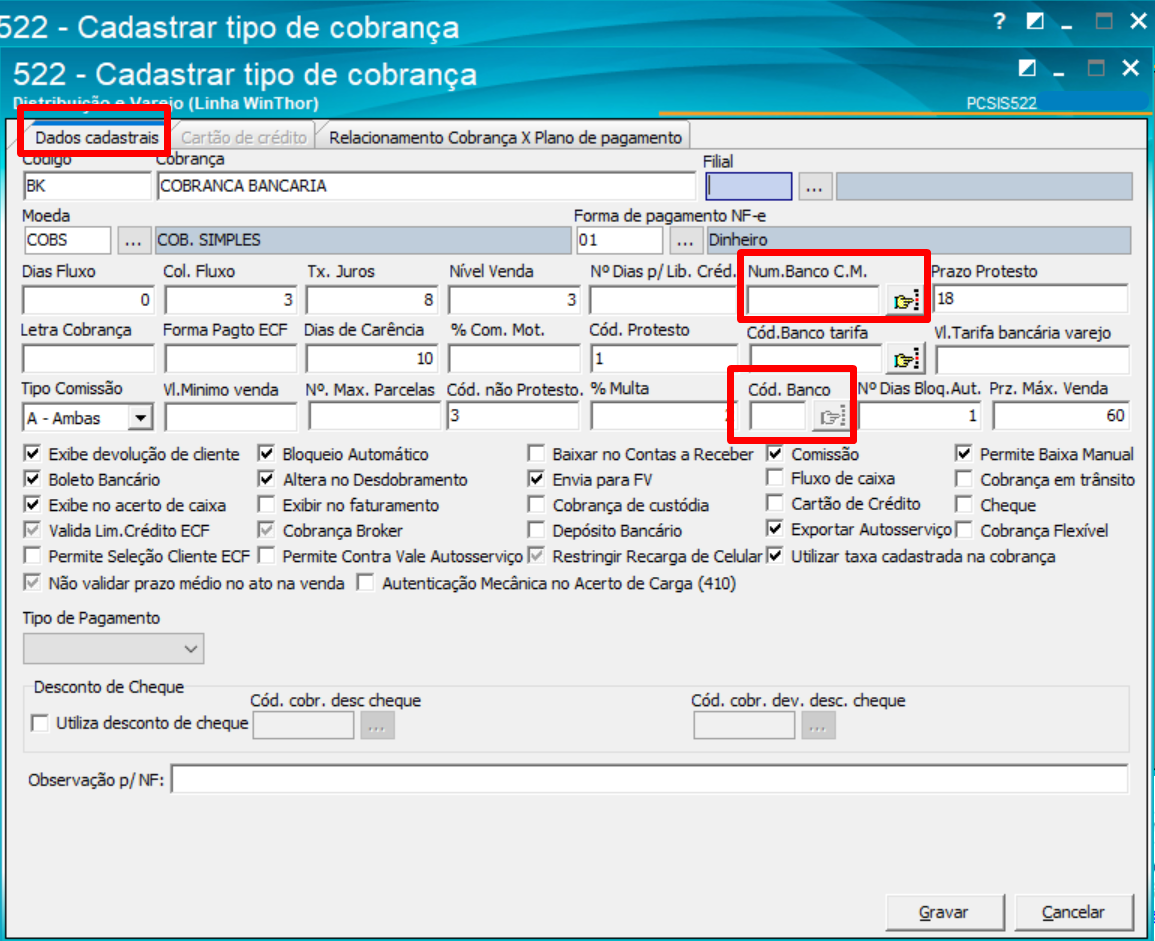
Task: Click the Tx. Juros field
Action: pos(372,300)
